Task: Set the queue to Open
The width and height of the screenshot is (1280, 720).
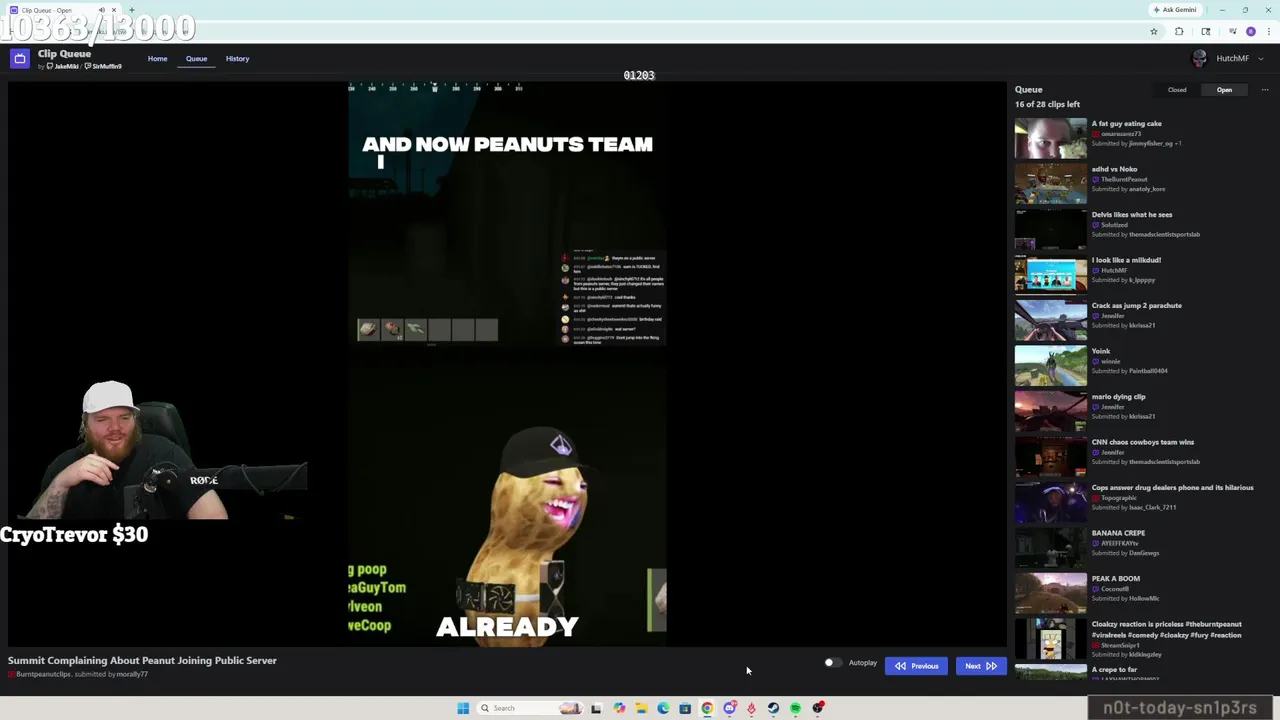Action: tap(1224, 90)
